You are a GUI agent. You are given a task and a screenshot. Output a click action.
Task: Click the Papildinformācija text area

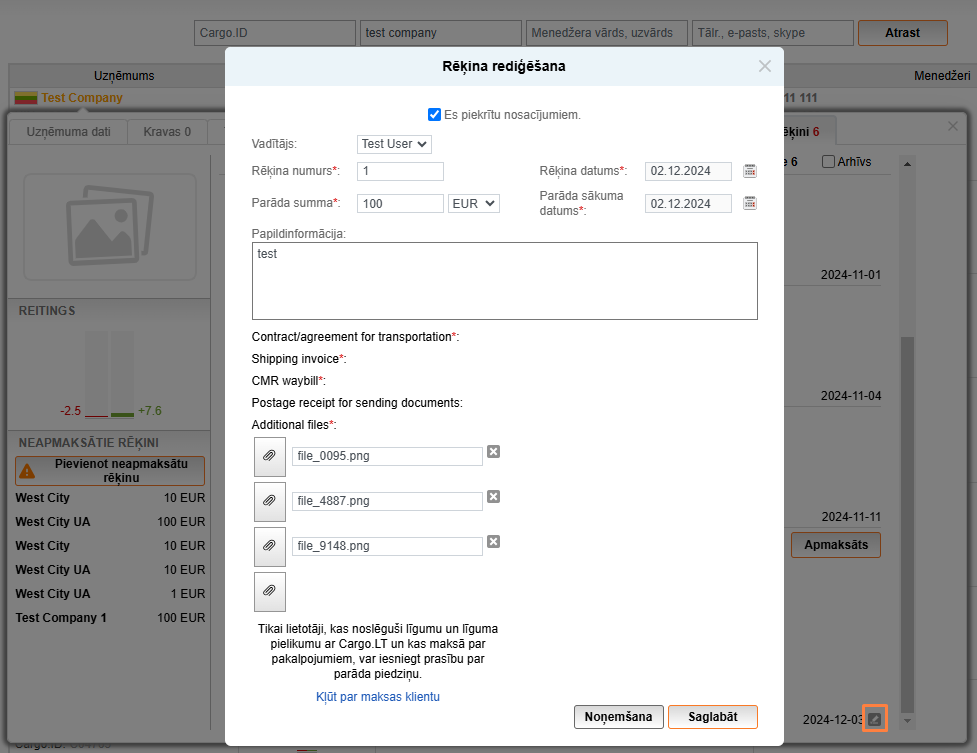pyautogui.click(x=504, y=281)
